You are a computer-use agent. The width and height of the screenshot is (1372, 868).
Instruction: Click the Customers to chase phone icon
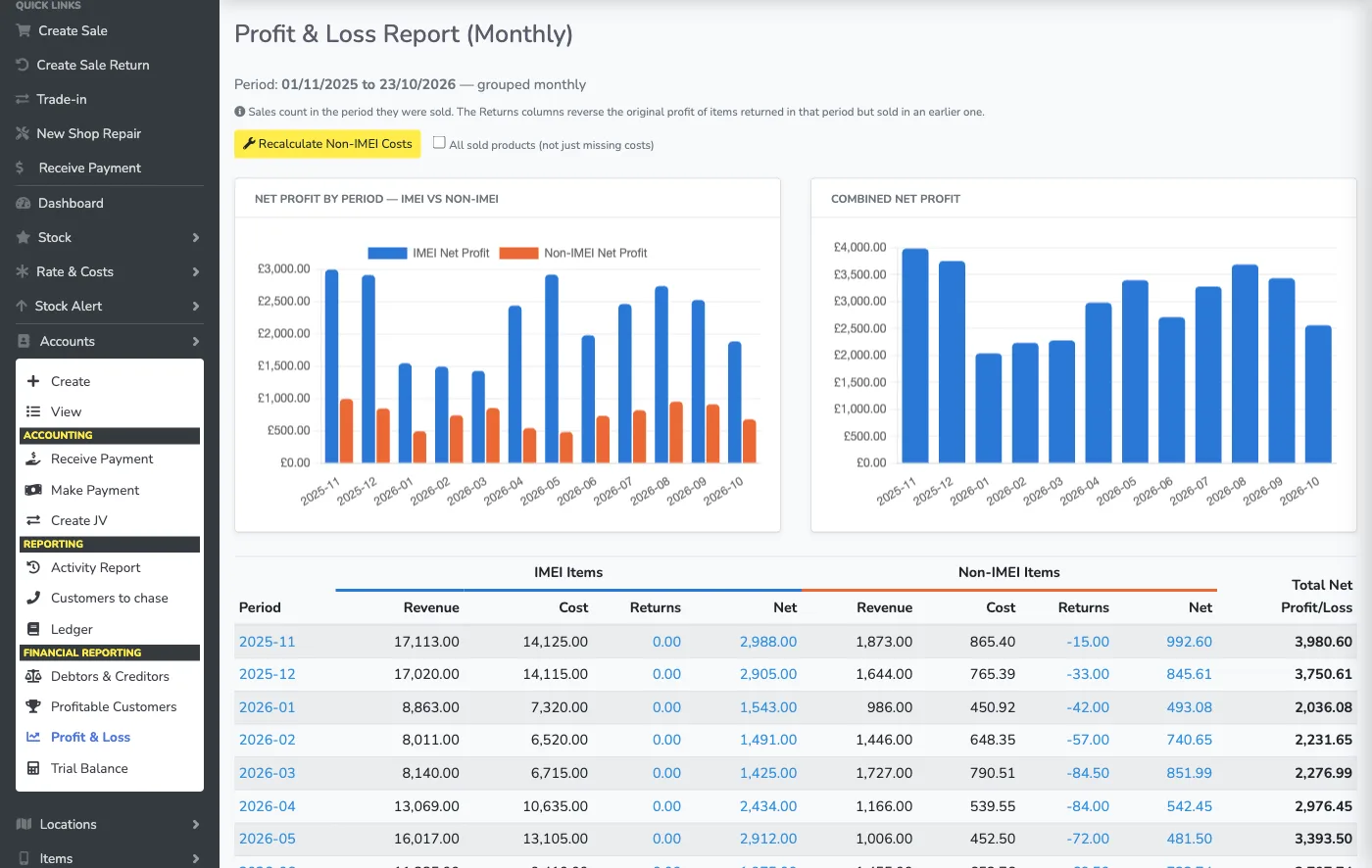click(33, 598)
